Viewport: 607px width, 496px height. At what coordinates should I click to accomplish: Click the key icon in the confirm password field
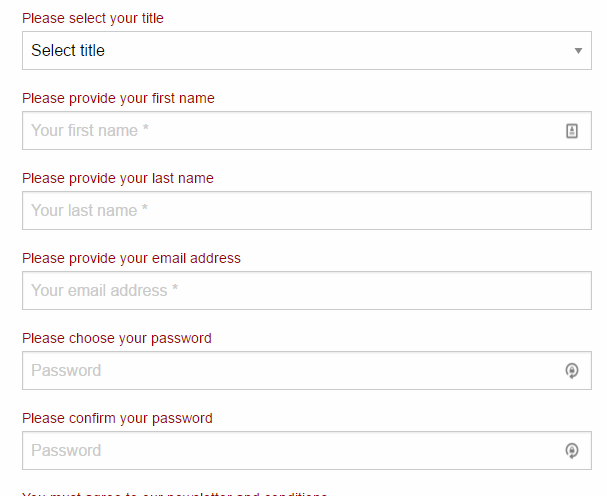[x=572, y=451]
